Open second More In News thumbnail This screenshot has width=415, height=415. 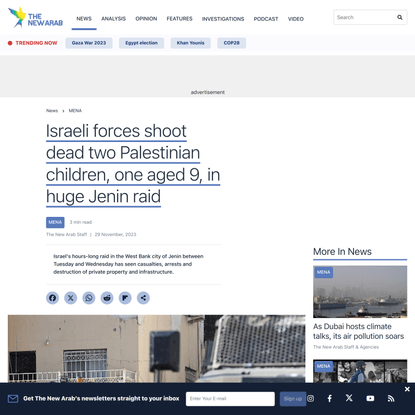[360, 371]
